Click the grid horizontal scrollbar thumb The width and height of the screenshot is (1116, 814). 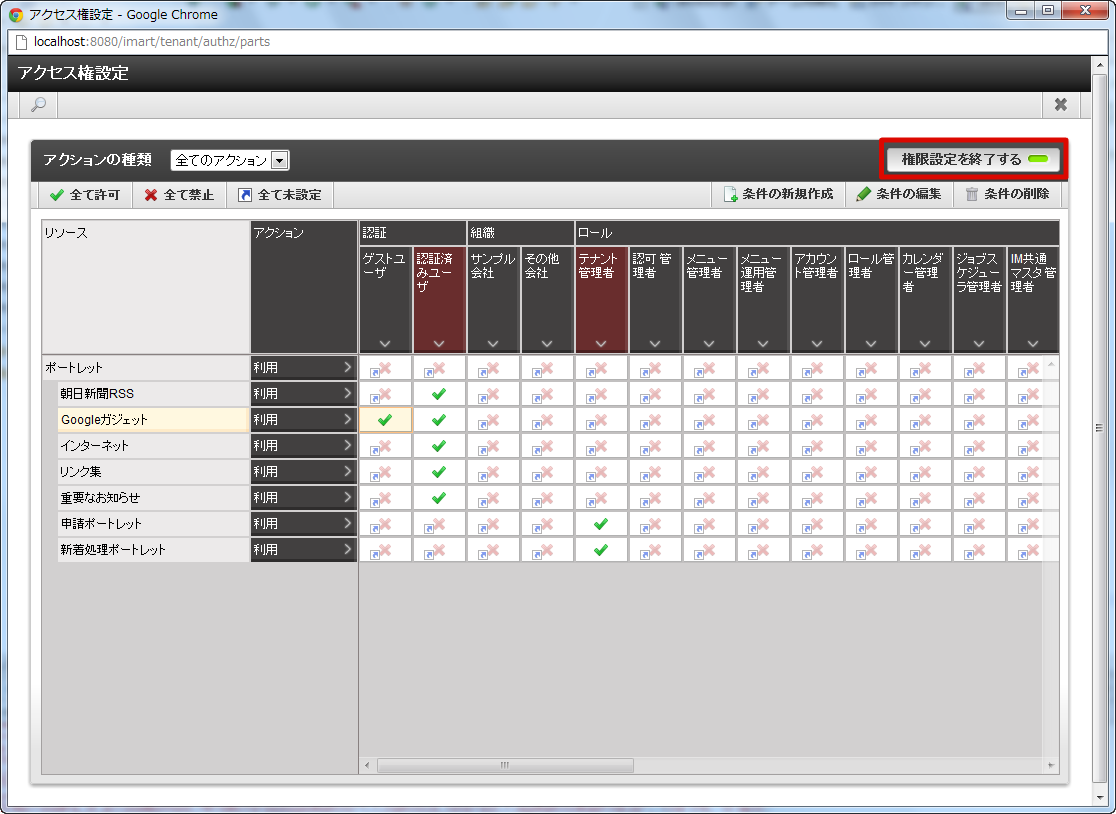(505, 766)
